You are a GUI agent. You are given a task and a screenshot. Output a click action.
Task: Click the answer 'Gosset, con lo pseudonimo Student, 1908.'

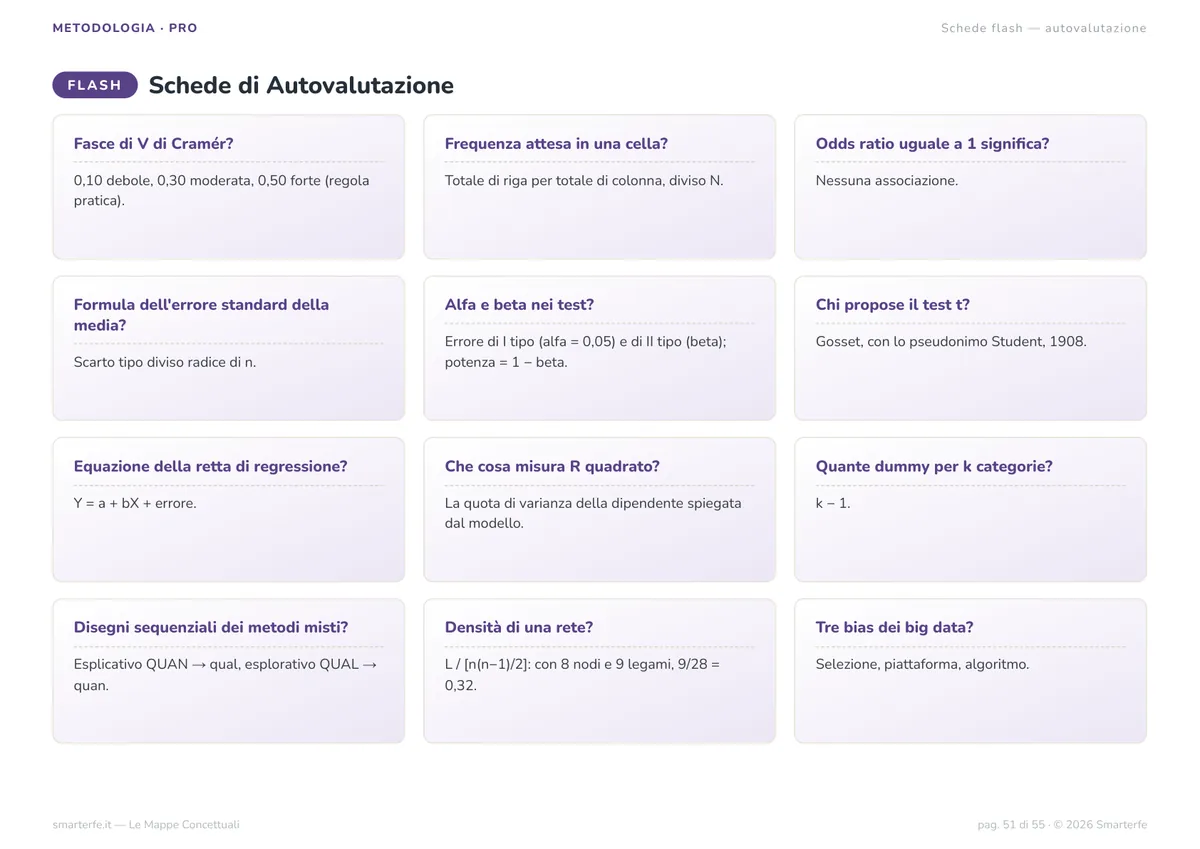tap(950, 341)
